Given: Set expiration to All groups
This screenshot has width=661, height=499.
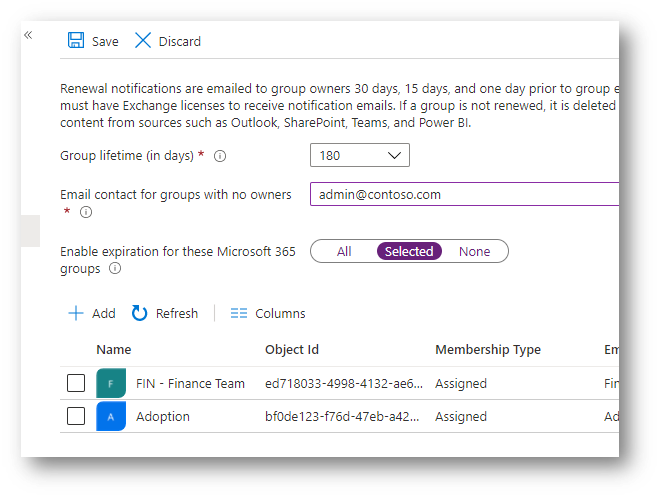Looking at the screenshot, I should coord(344,252).
